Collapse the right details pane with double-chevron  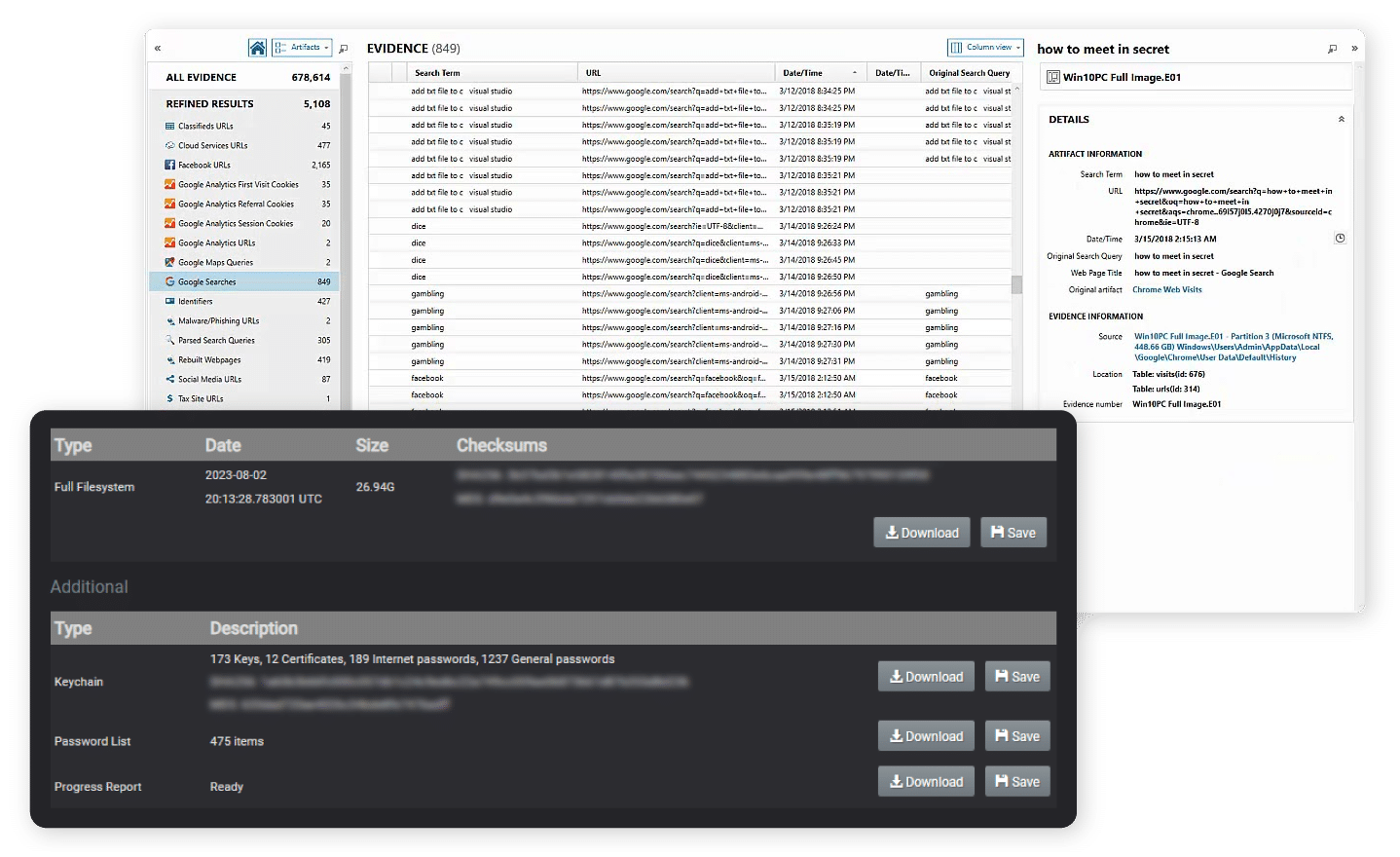click(1354, 49)
